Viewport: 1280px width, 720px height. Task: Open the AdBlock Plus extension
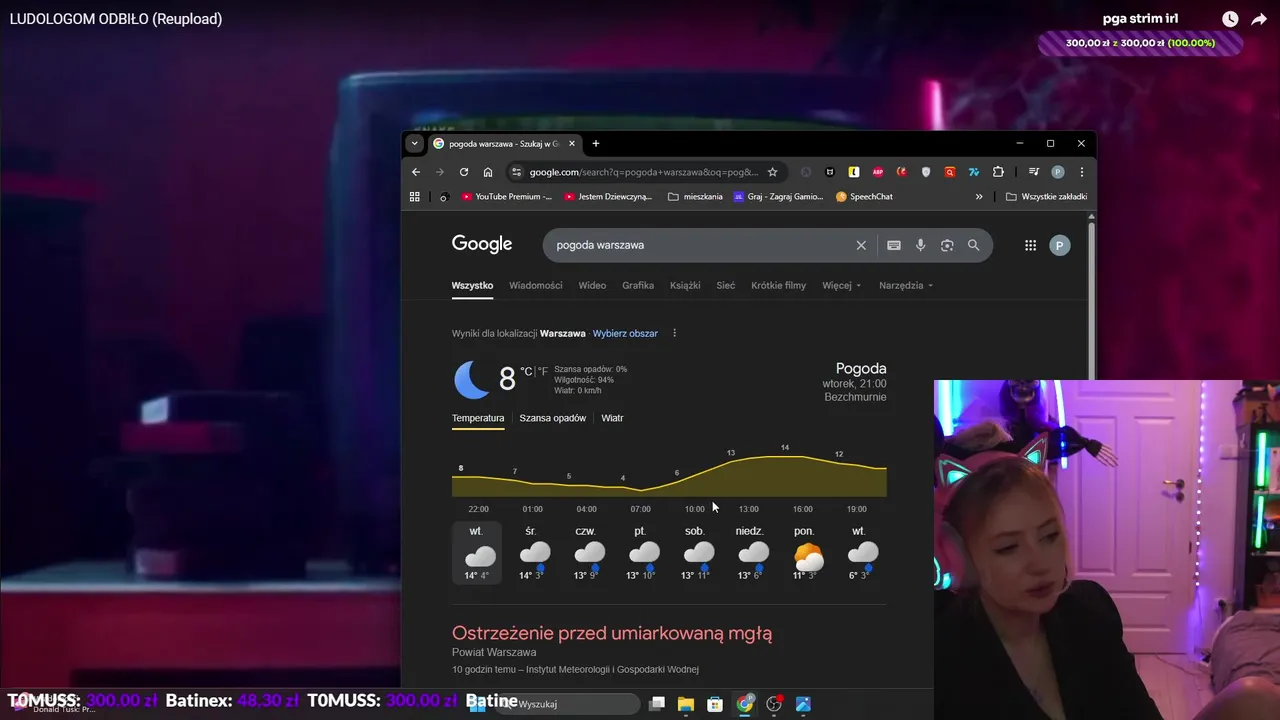pyautogui.click(x=878, y=172)
